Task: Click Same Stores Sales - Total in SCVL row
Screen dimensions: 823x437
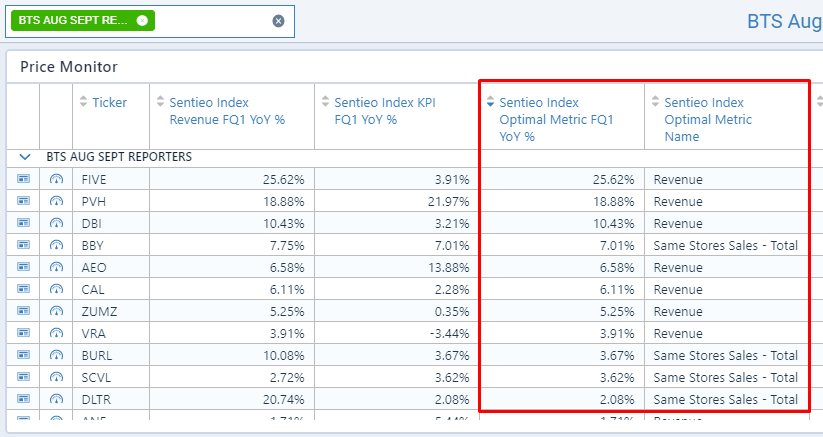Action: pyautogui.click(x=725, y=378)
